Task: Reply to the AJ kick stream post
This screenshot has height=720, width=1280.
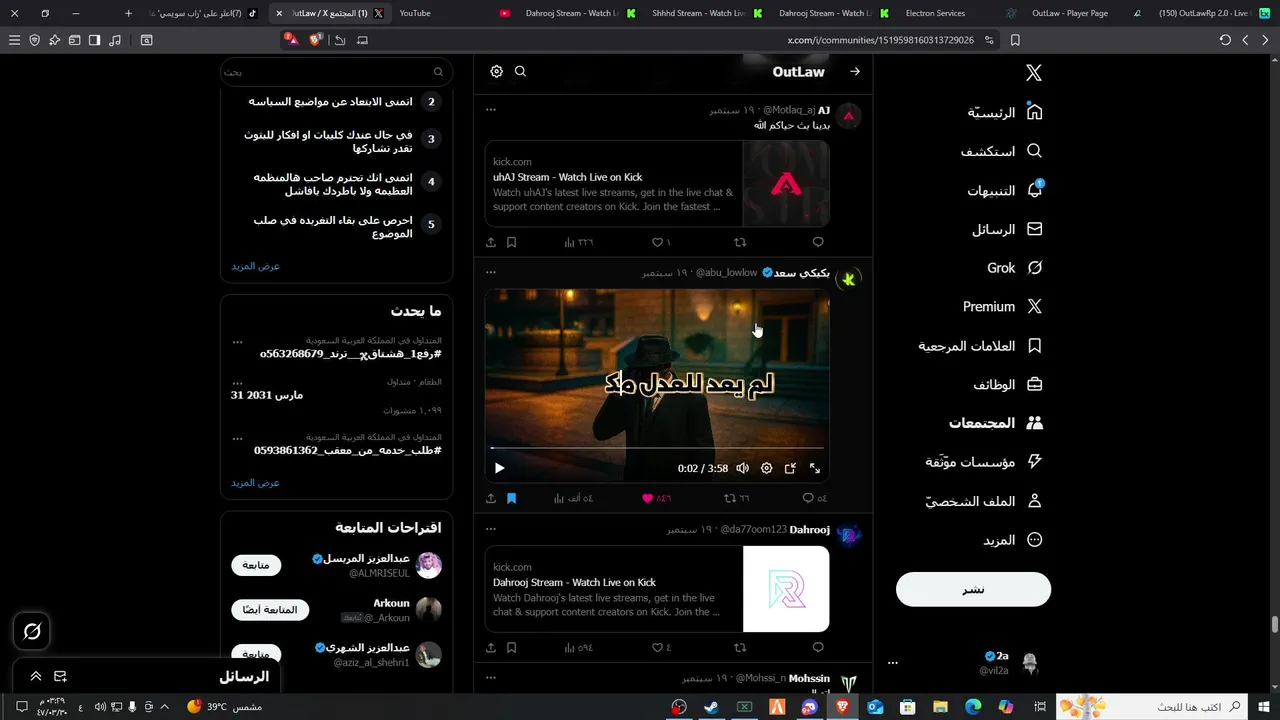Action: [818, 242]
